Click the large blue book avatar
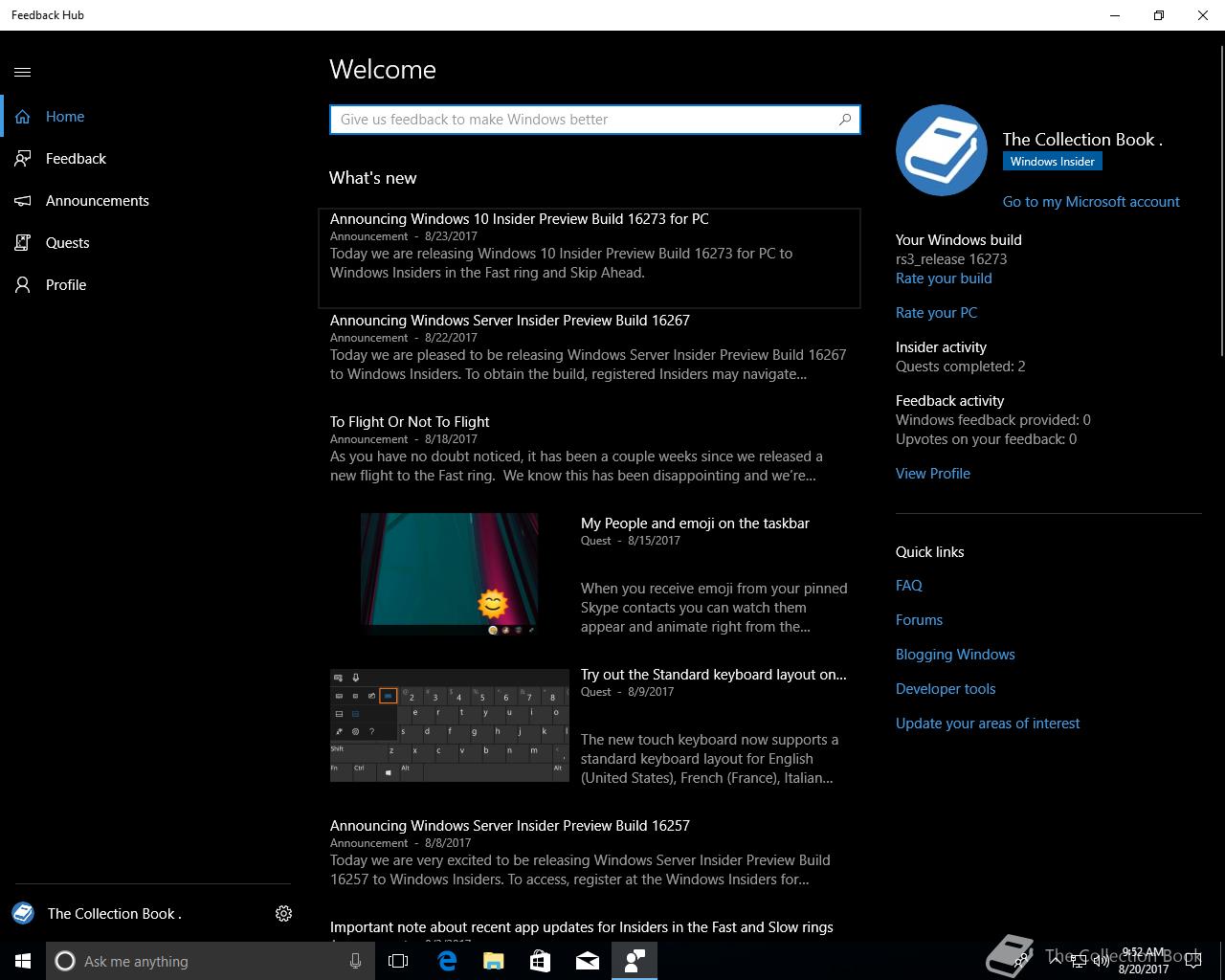 pyautogui.click(x=942, y=150)
